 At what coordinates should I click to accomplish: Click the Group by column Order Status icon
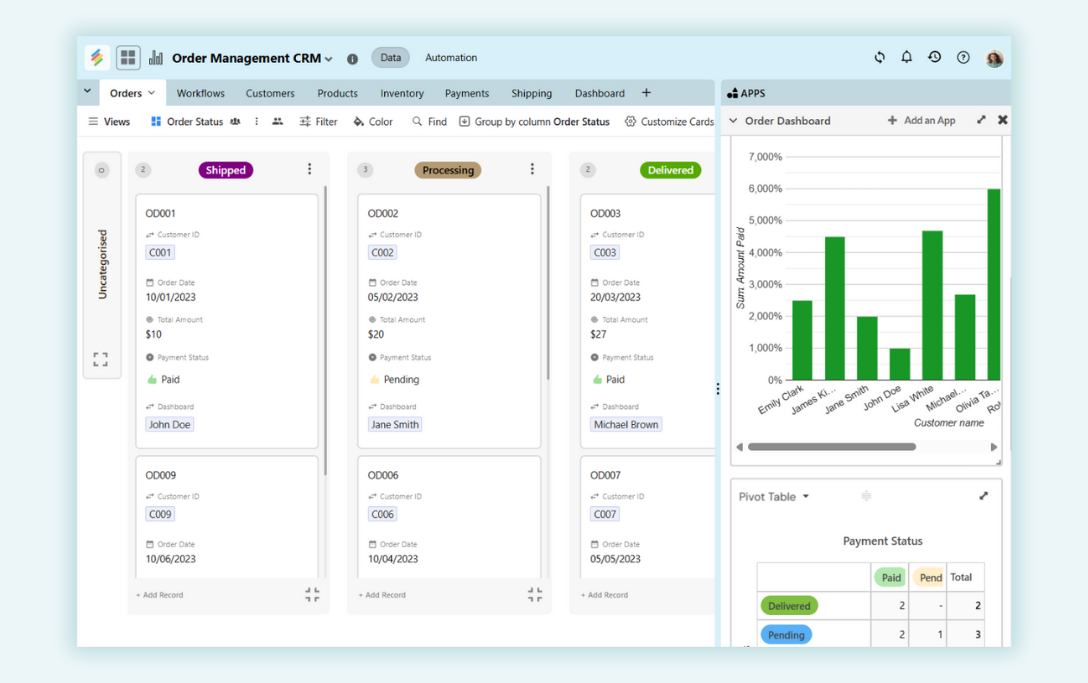point(463,121)
